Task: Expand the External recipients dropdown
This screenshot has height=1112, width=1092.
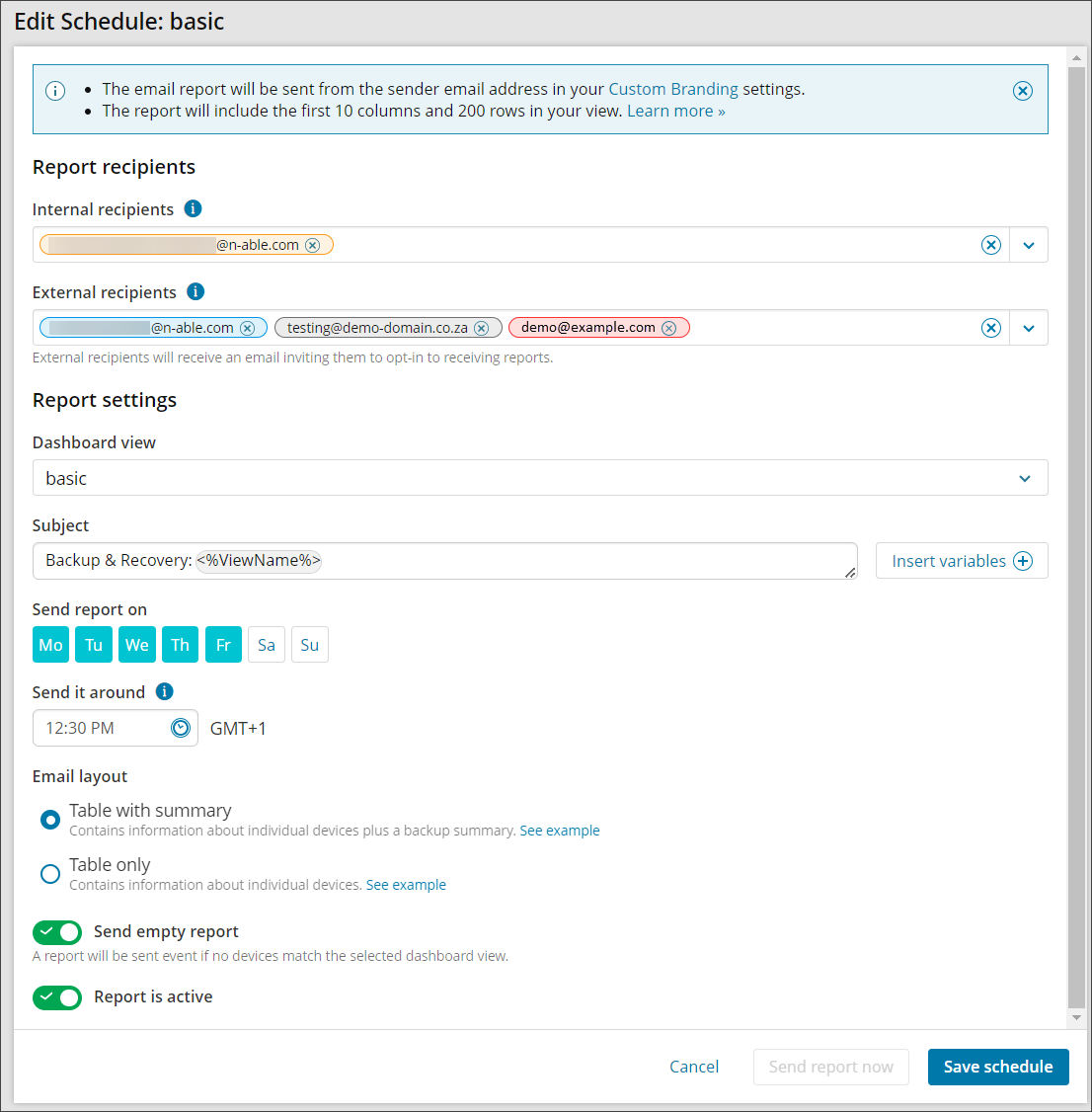Action: pyautogui.click(x=1029, y=328)
